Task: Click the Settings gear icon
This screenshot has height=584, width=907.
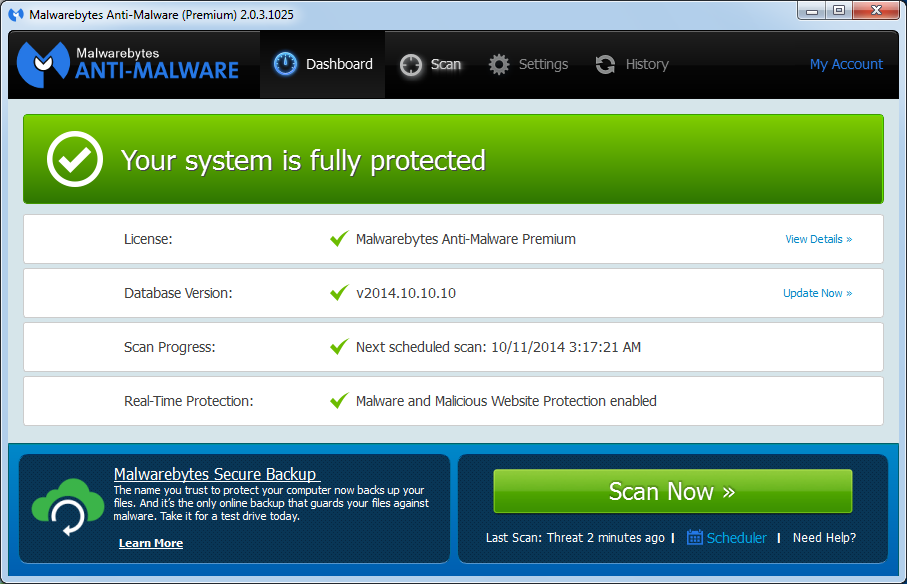Action: point(499,65)
